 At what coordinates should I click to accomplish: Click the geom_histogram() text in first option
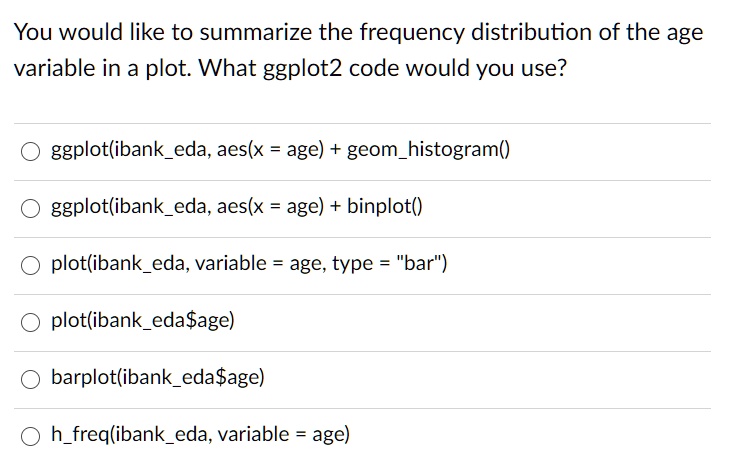pos(428,150)
